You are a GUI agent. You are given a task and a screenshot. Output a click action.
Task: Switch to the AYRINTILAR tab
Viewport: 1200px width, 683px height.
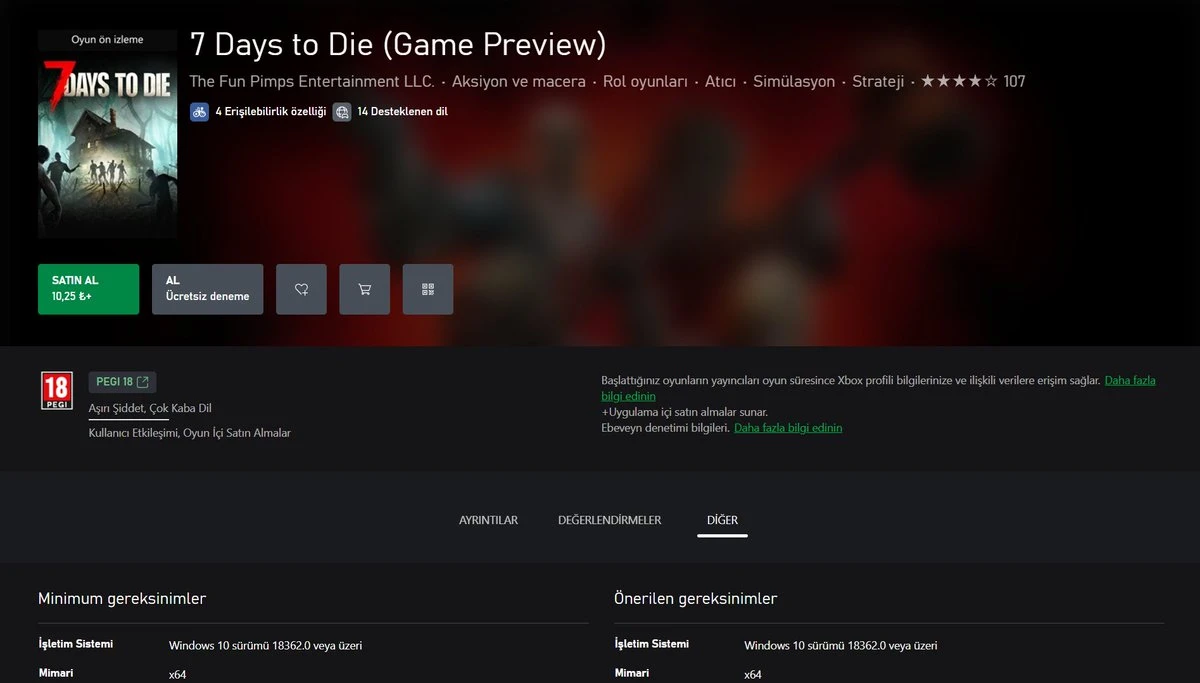coord(488,520)
